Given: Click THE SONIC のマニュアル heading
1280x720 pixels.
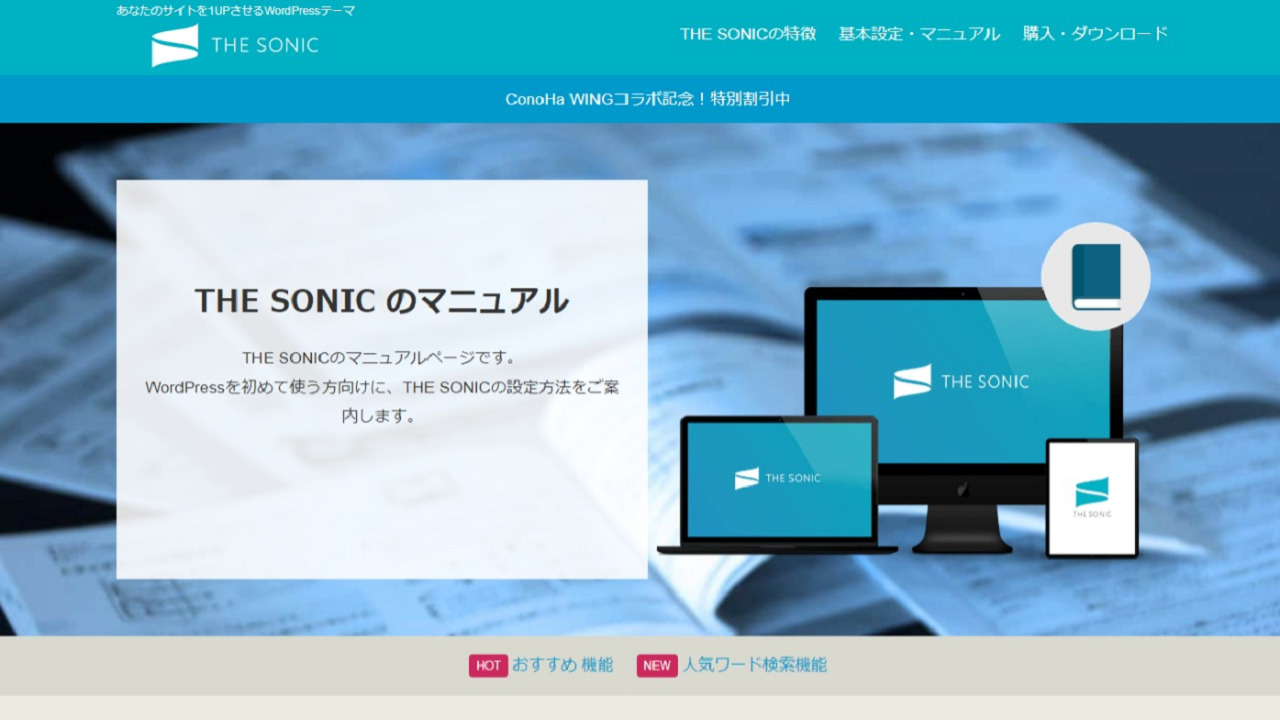Looking at the screenshot, I should [382, 301].
